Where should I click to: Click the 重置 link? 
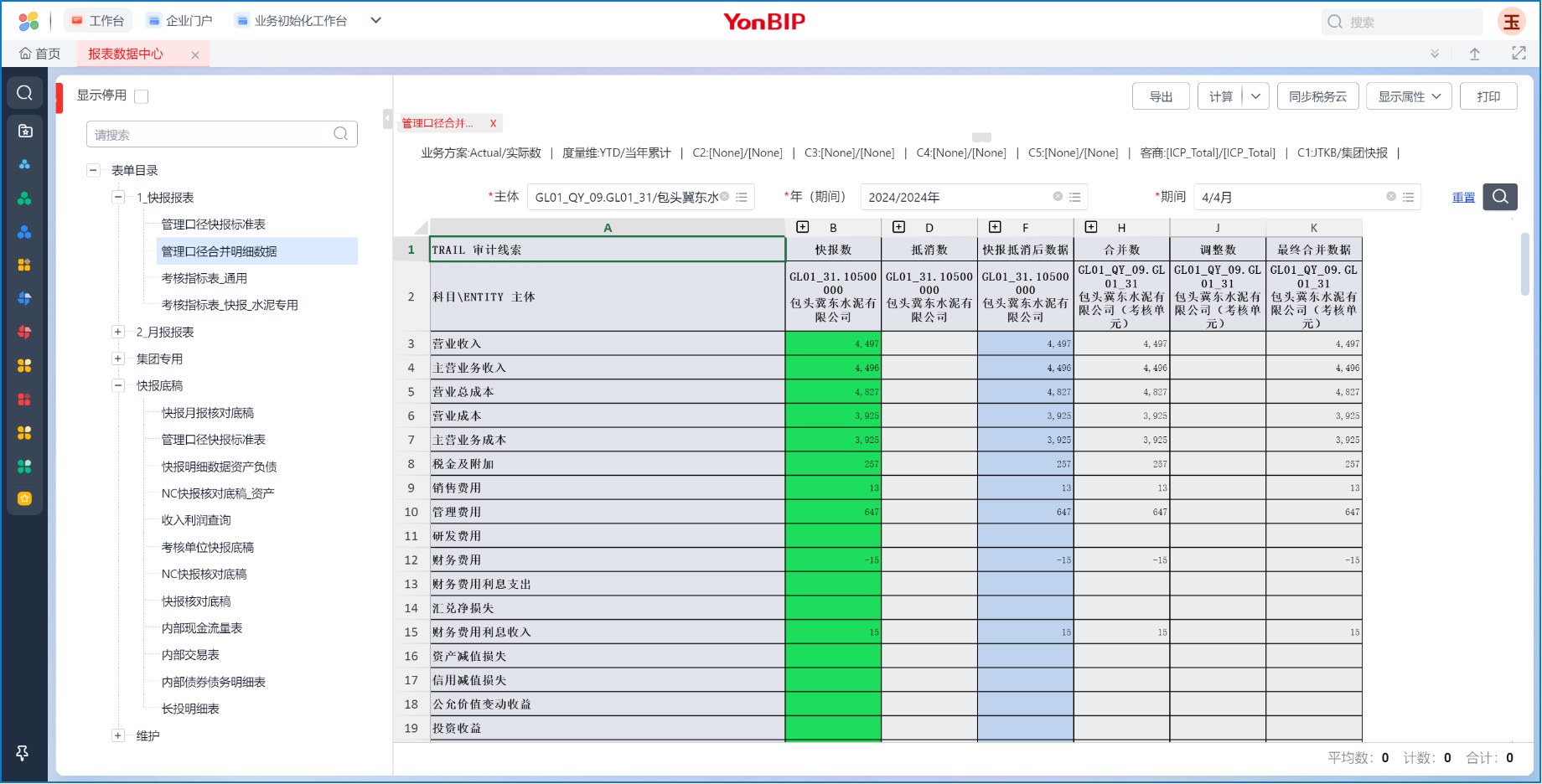tap(1463, 198)
